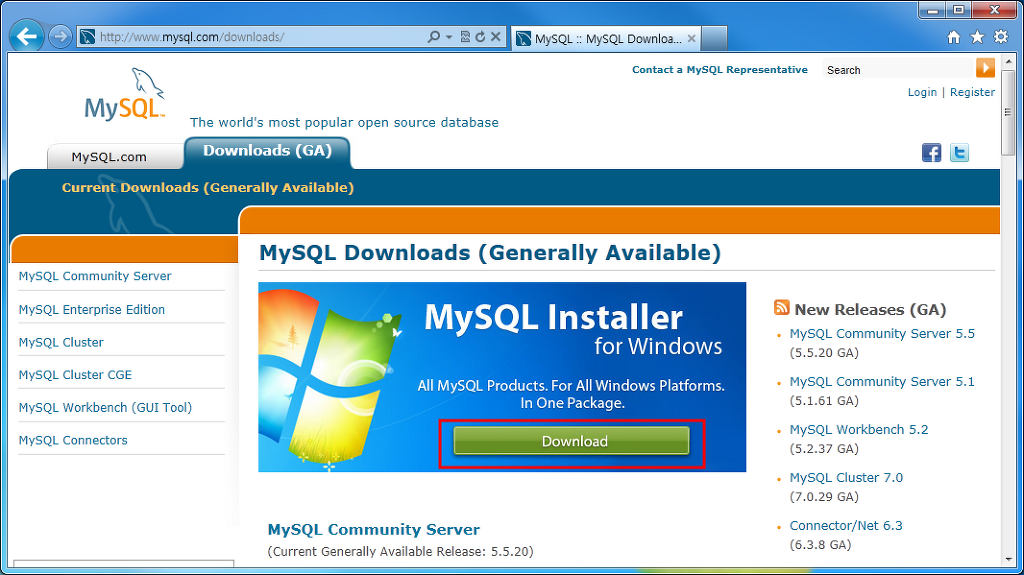1024x575 pixels.
Task: Click the address bar URL field
Action: tap(261, 37)
